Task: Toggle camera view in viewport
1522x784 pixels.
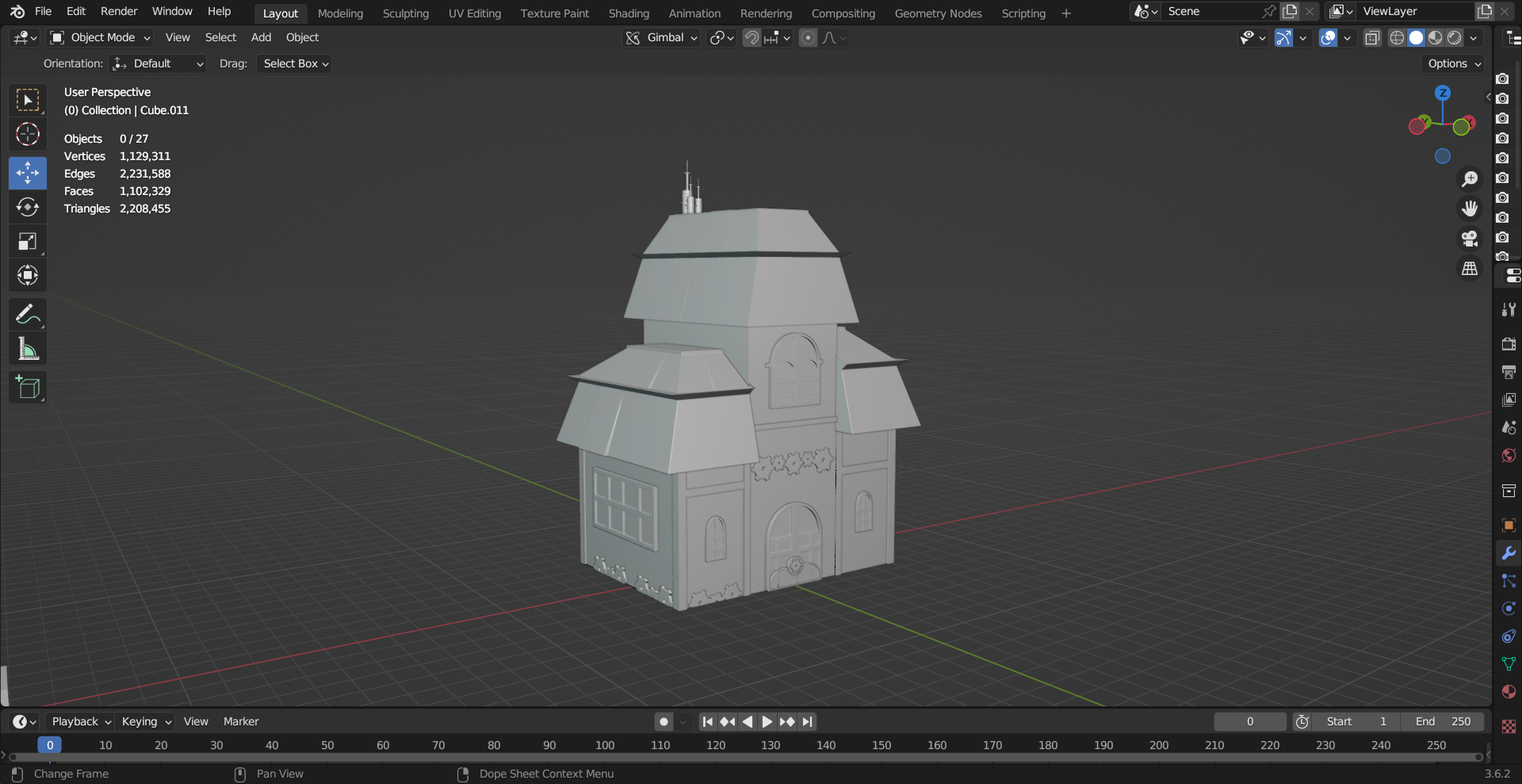Action: coord(1469,239)
